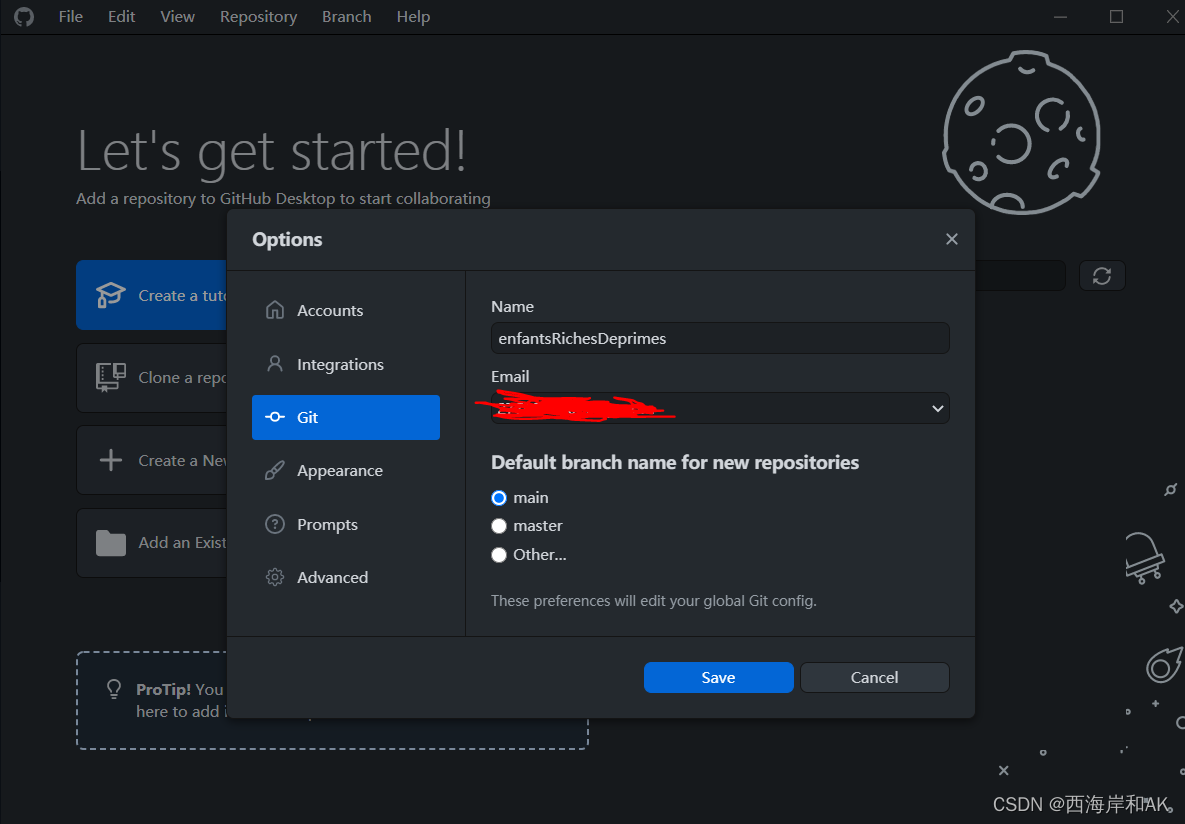Open the Branch menu
The image size is (1185, 824).
(347, 17)
